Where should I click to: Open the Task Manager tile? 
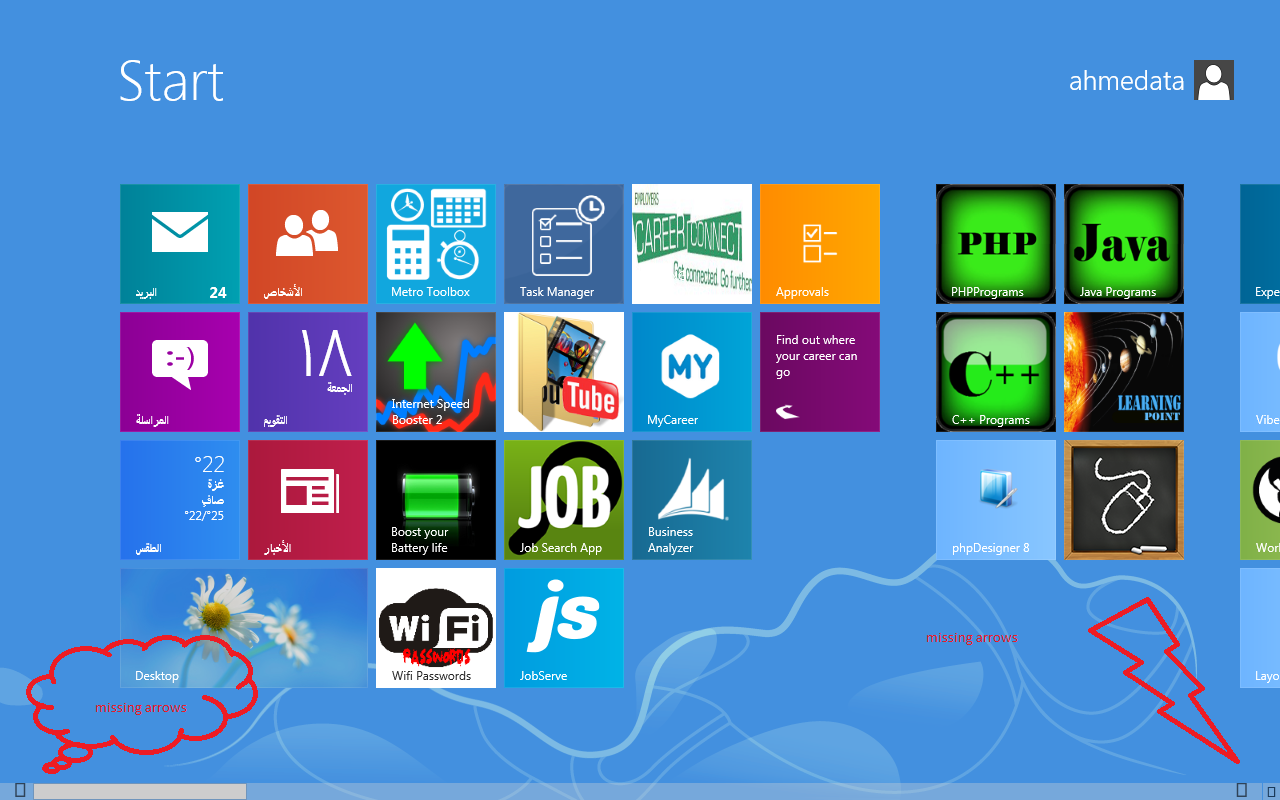(563, 243)
